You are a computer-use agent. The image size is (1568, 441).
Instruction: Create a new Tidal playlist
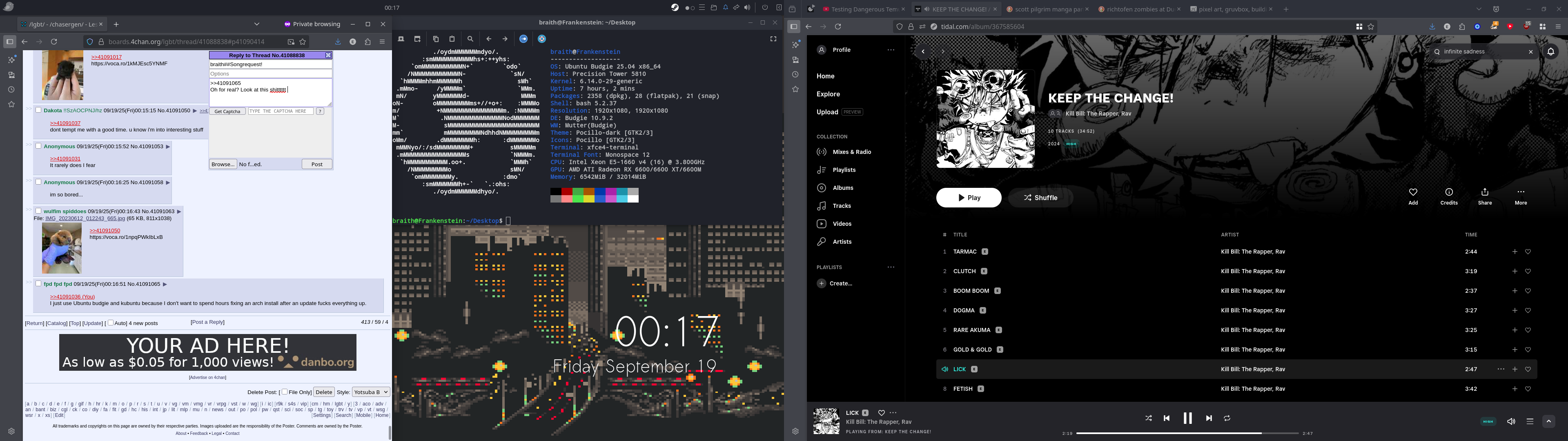835,283
